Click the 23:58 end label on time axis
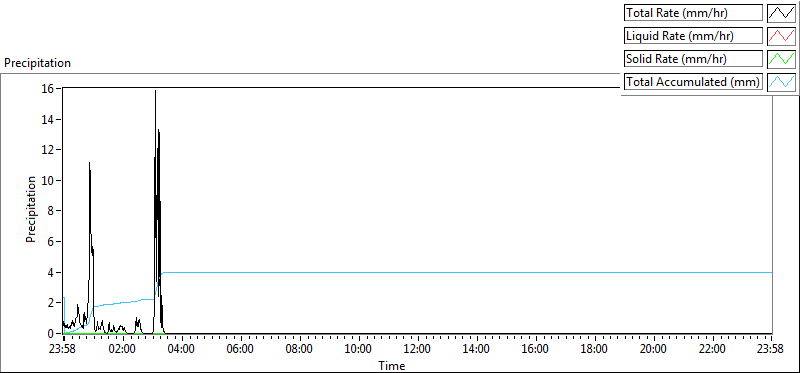 coord(772,350)
